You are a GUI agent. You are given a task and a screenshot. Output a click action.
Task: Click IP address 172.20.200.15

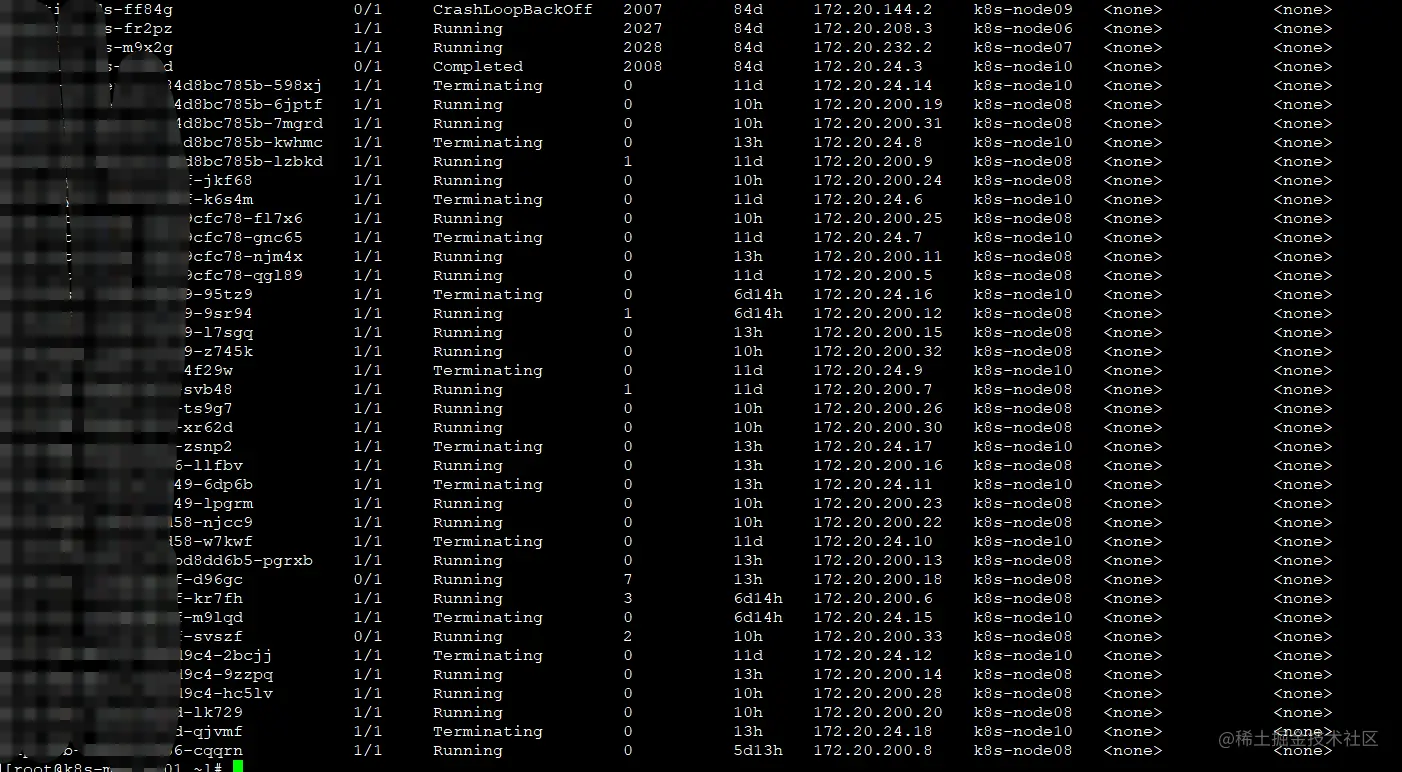[x=877, y=333]
